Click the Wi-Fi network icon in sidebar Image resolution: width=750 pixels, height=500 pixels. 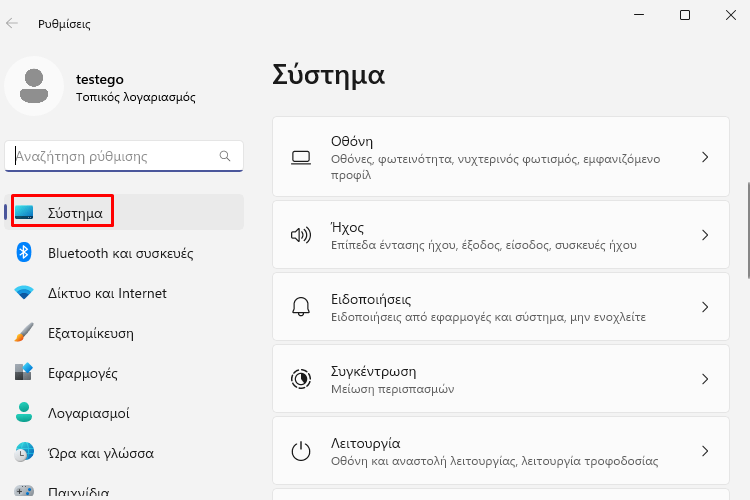23,292
